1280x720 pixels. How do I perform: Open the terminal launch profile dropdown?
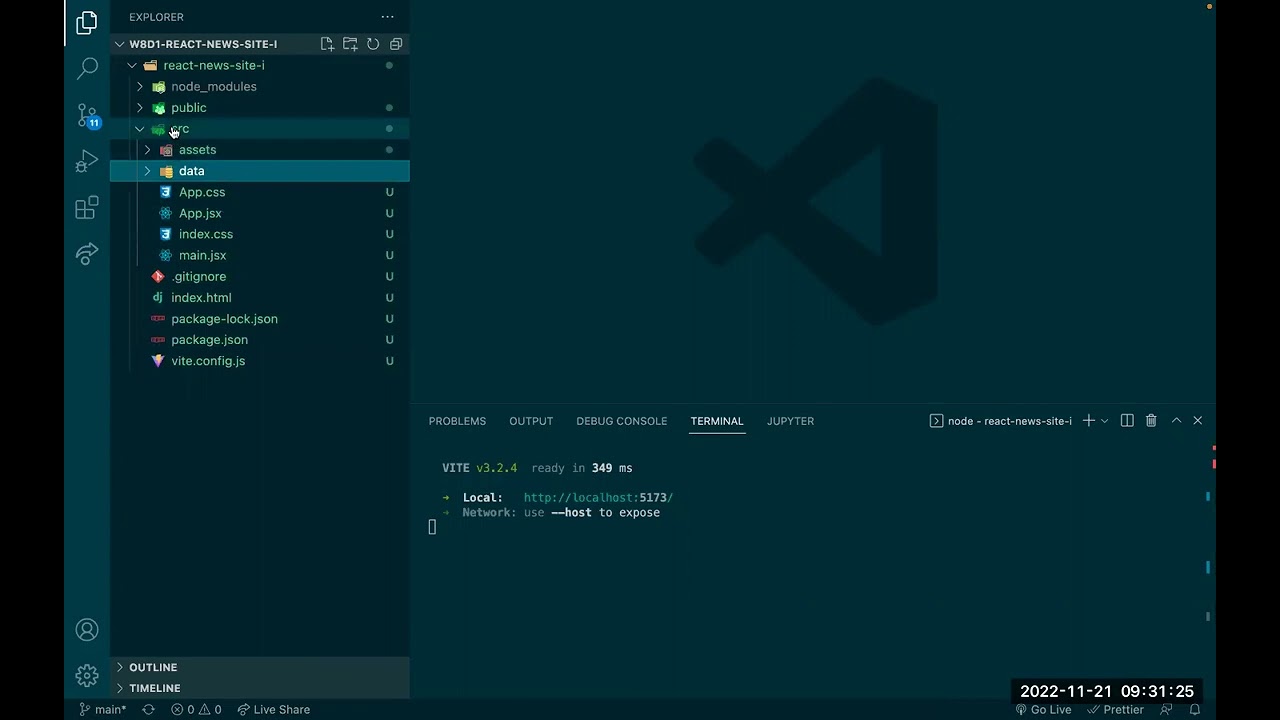coord(1104,421)
